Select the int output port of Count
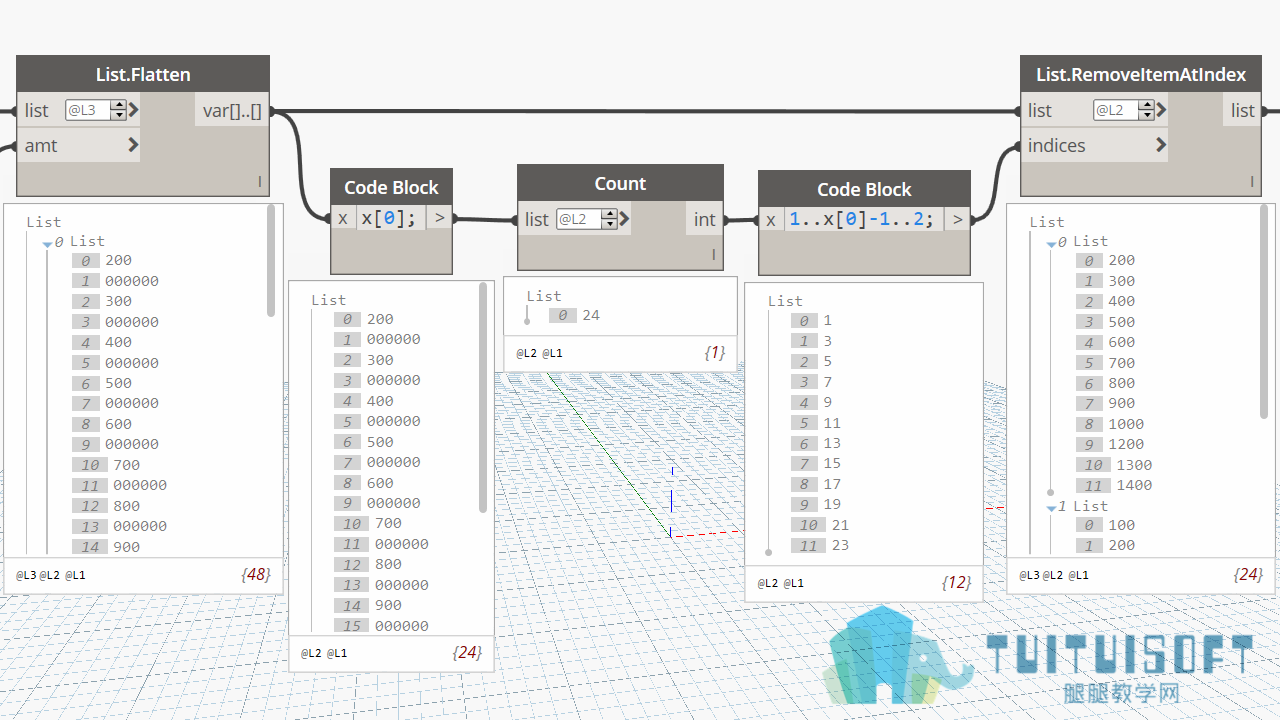Screen dimensions: 1280x720 (x=705, y=219)
